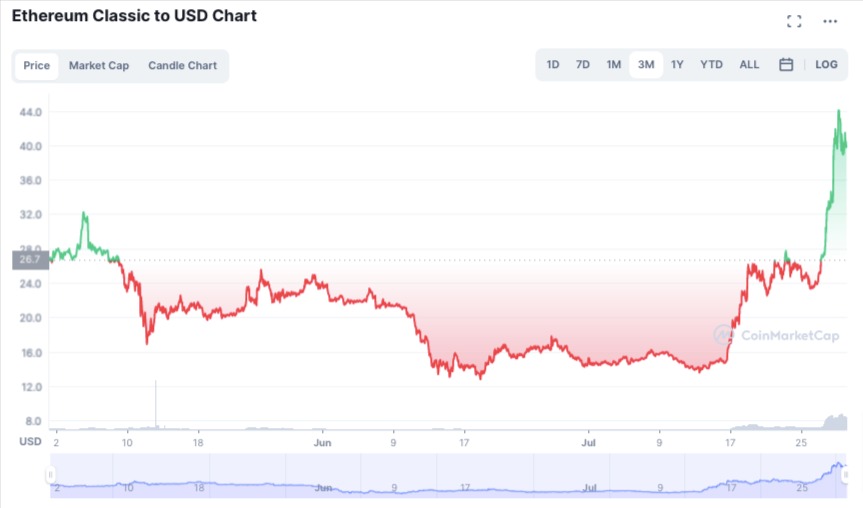Click right handle of range slider

[845, 475]
